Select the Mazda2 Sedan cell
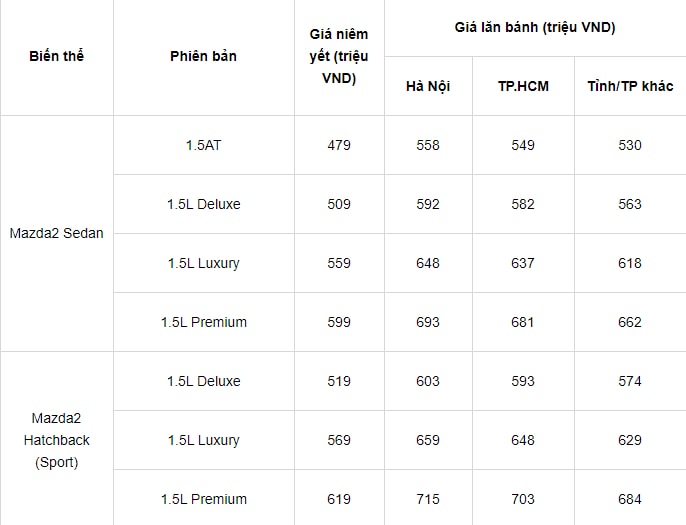Screen dimensions: 686x525 coord(56,233)
